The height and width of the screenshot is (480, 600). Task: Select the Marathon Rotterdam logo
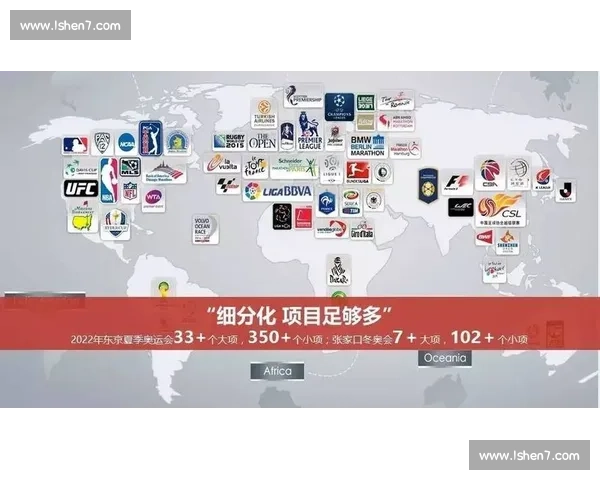point(396,122)
